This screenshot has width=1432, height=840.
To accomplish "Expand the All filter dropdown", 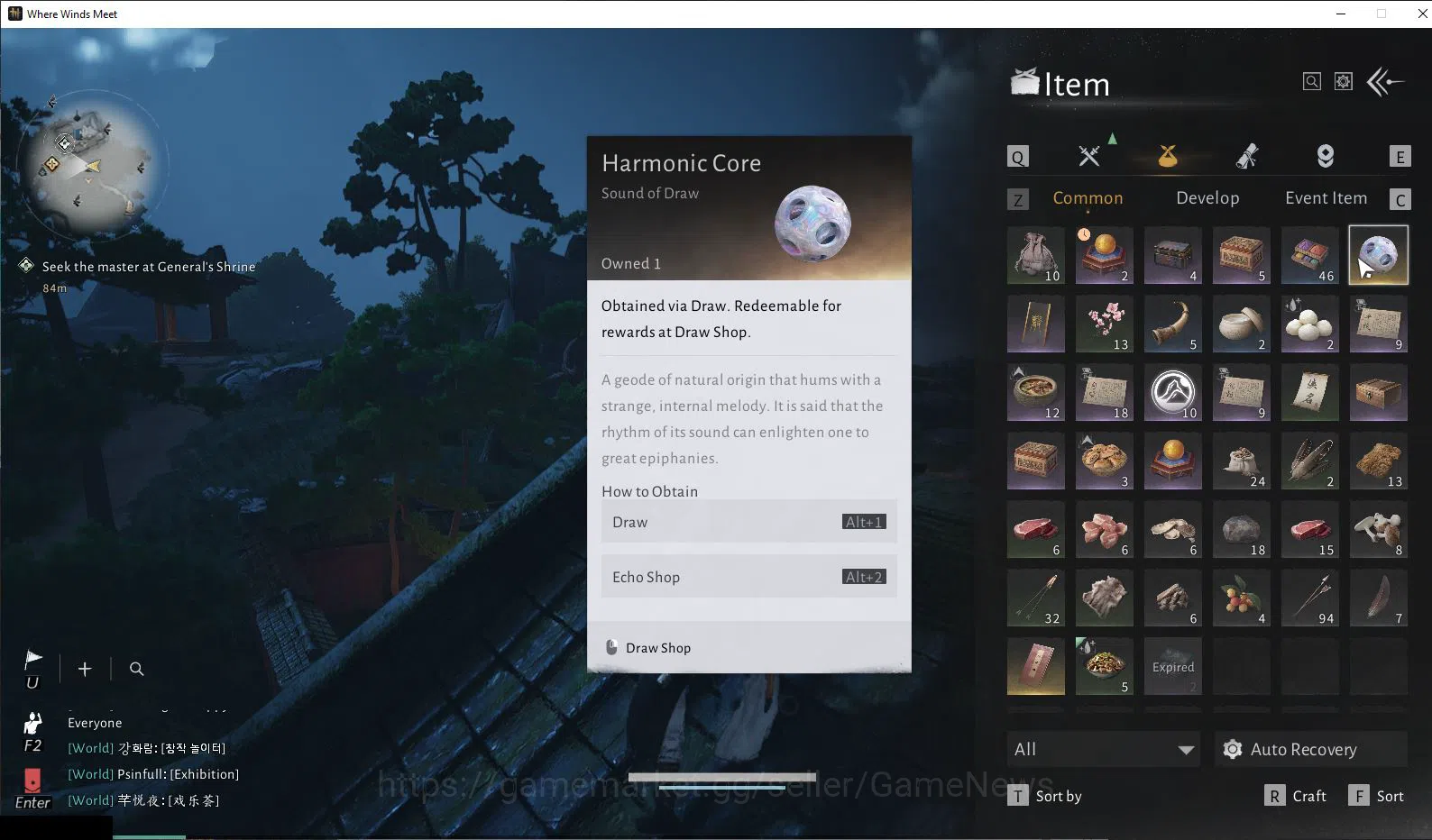I will tap(1104, 749).
